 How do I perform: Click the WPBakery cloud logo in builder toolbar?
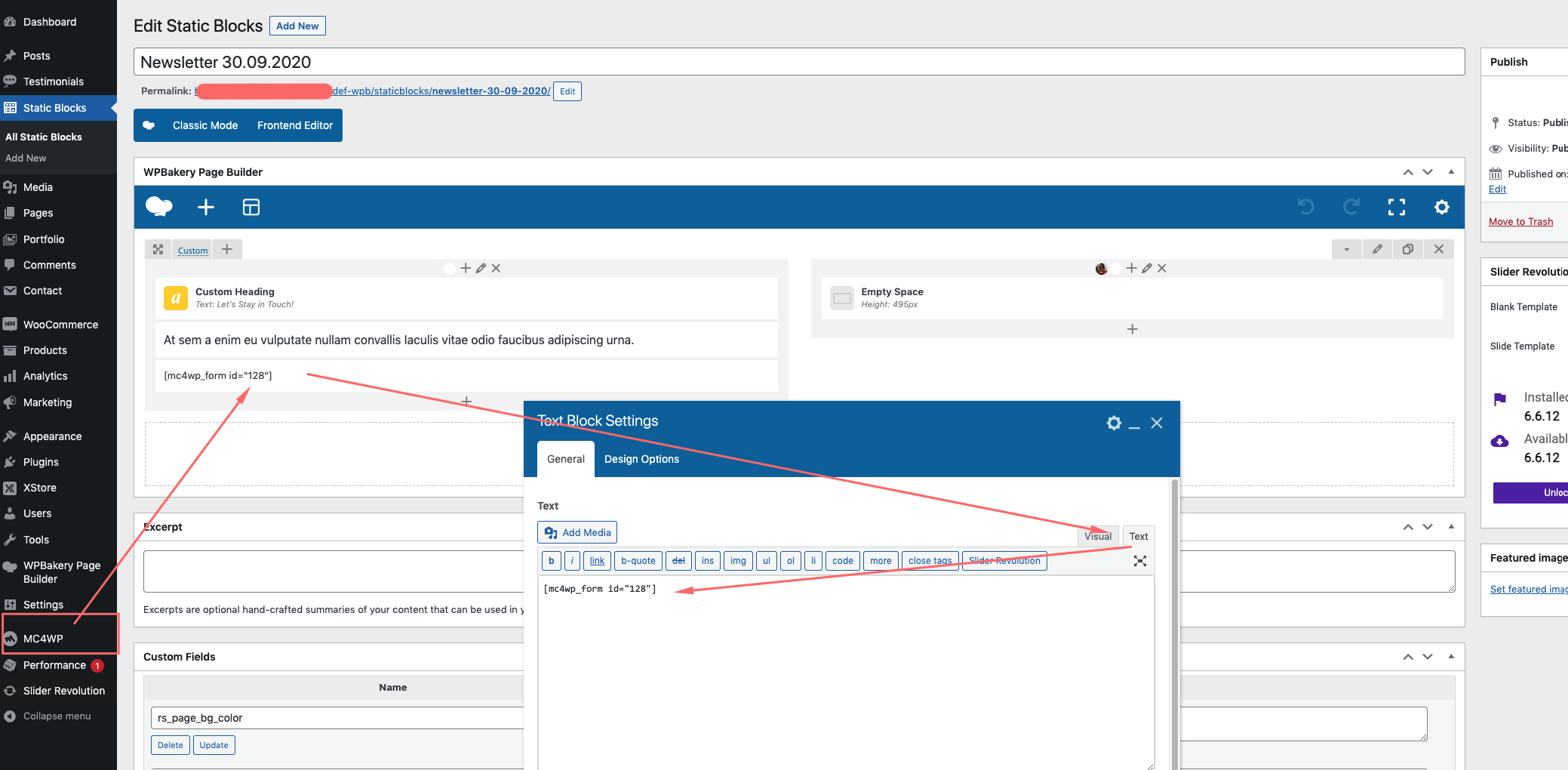coord(158,207)
